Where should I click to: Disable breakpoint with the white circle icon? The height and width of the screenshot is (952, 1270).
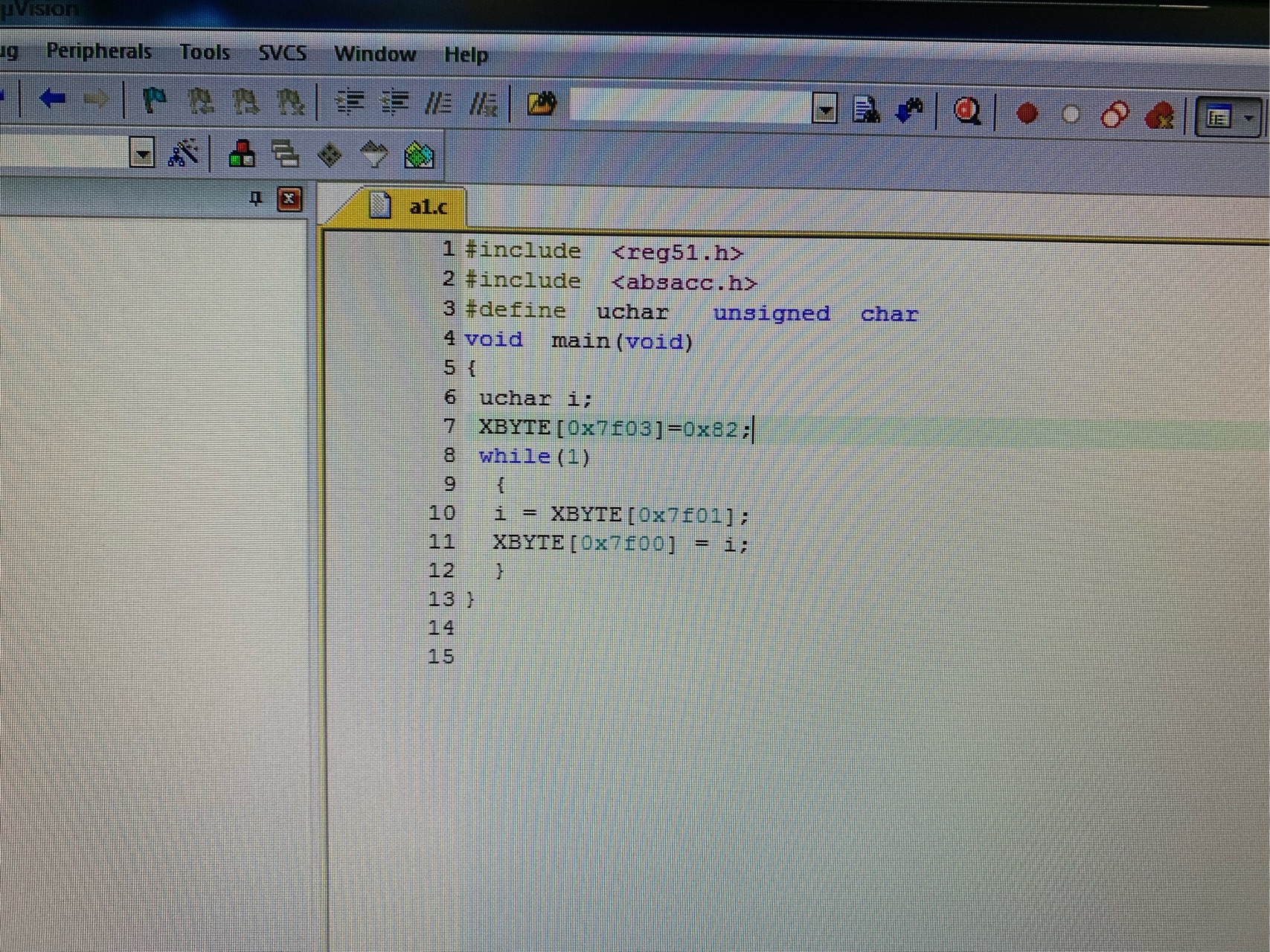[1071, 115]
